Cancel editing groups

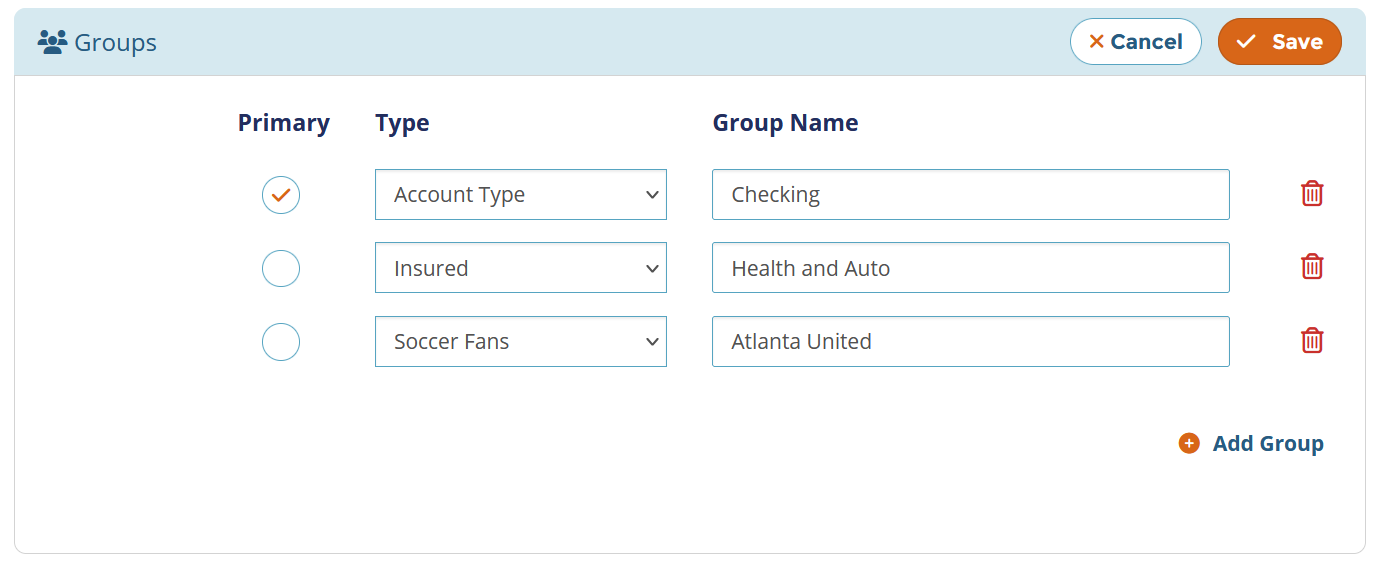[x=1135, y=42]
